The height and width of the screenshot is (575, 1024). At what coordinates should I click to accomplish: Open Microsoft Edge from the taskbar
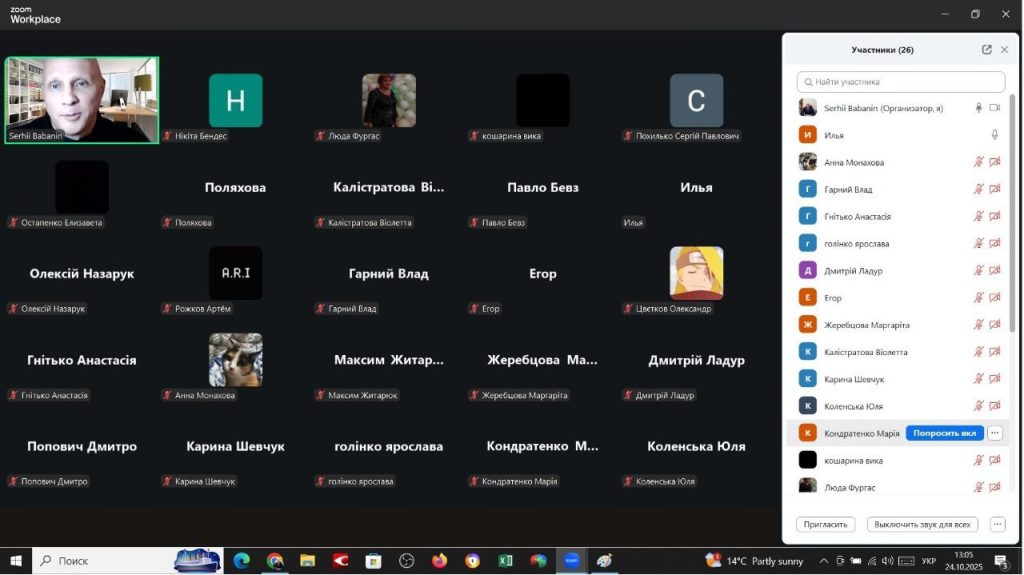(241, 561)
